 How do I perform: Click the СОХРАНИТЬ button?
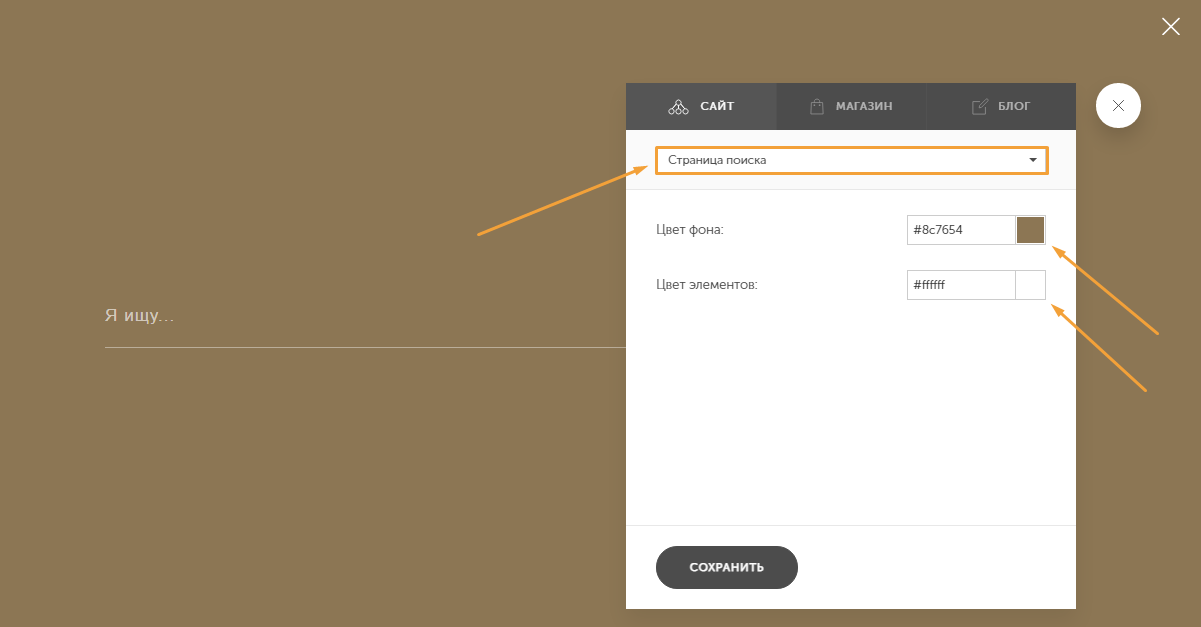pos(727,567)
